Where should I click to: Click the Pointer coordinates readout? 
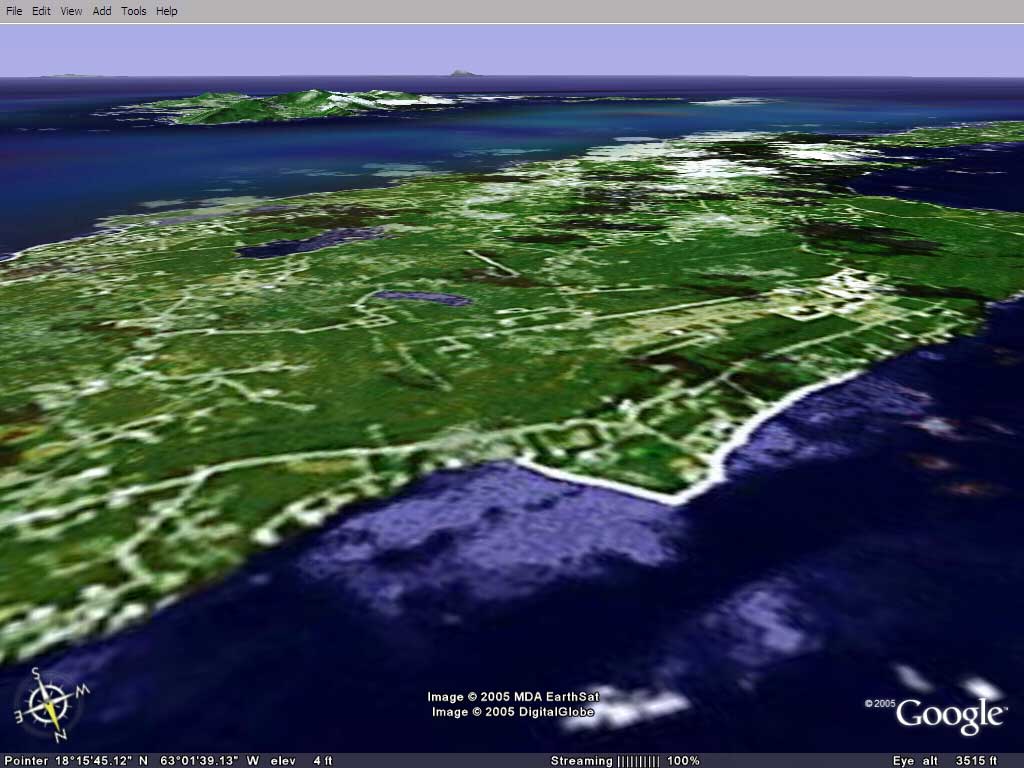click(130, 761)
